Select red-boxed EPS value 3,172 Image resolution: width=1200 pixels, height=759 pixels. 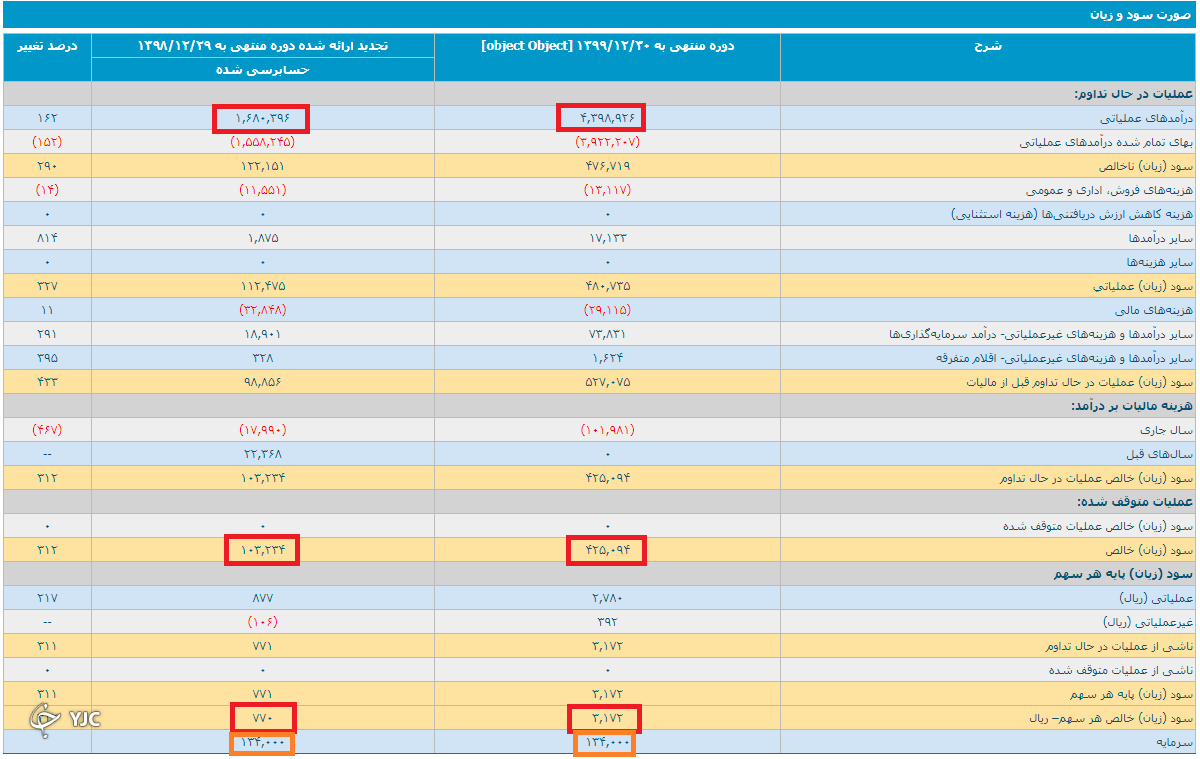pyautogui.click(x=604, y=718)
